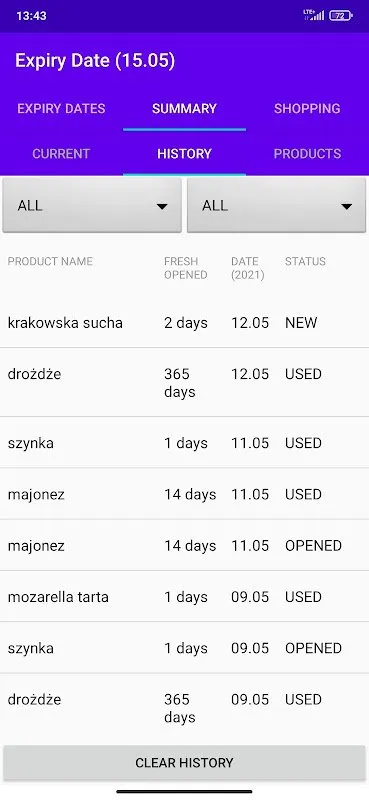Select the SUMMARY tab
The width and height of the screenshot is (369, 800).
tap(184, 109)
